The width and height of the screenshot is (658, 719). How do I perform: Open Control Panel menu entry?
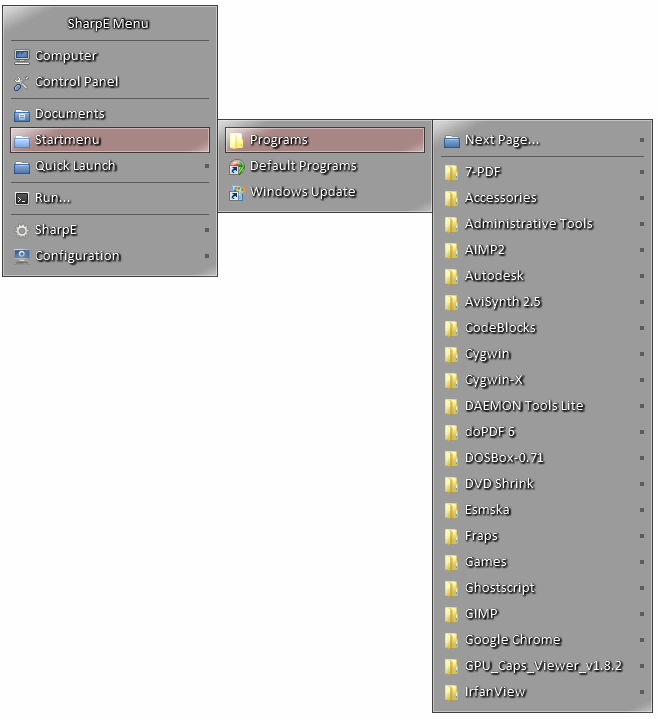110,82
